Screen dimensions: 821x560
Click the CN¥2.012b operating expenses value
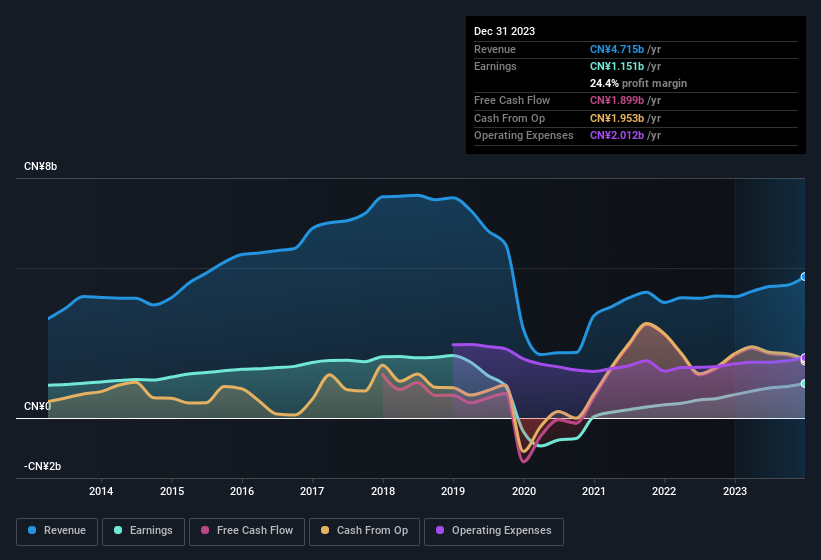617,135
